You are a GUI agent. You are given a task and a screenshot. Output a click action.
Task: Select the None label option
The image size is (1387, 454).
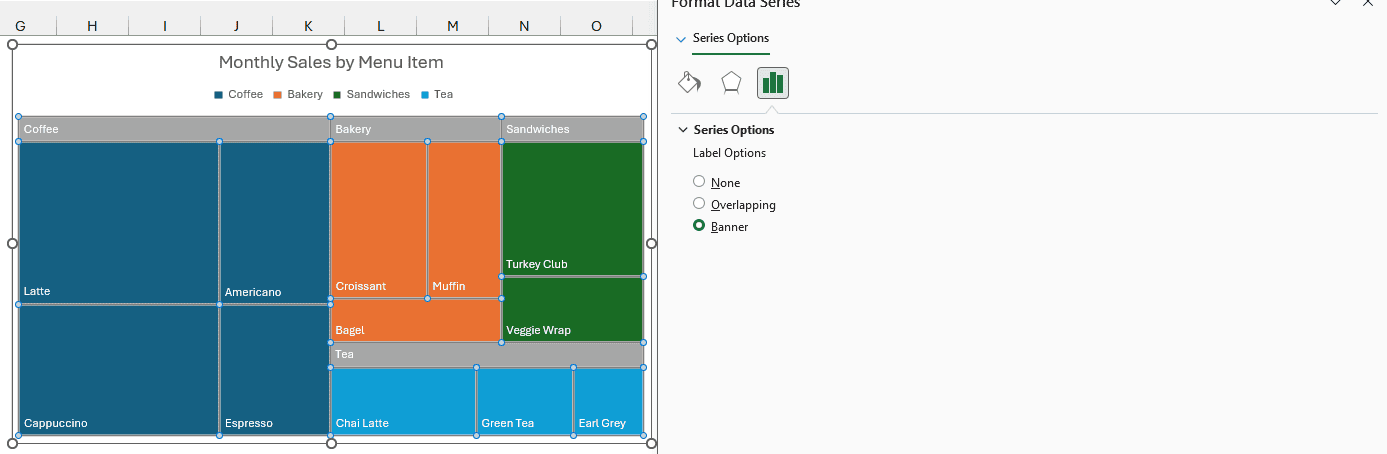[717, 182]
